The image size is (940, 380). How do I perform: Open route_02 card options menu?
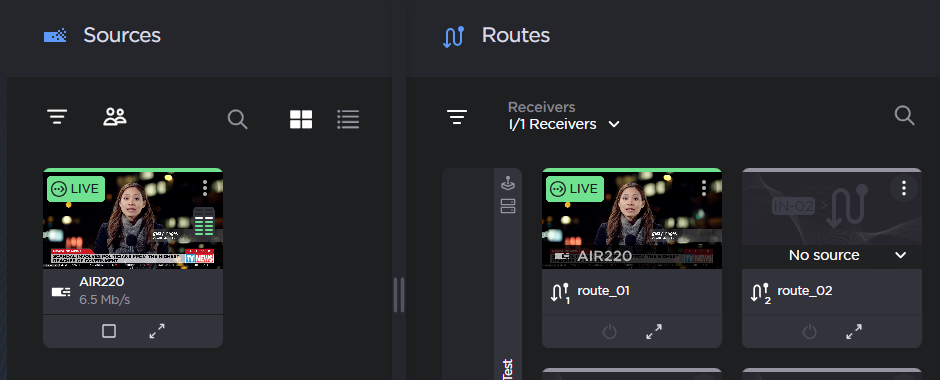[x=903, y=188]
